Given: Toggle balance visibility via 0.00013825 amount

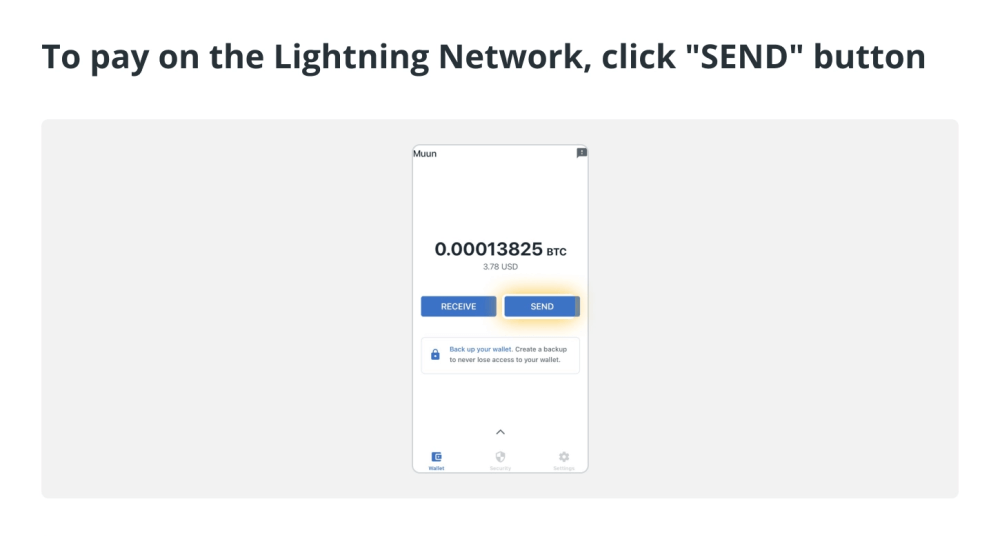Looking at the screenshot, I should (x=489, y=249).
